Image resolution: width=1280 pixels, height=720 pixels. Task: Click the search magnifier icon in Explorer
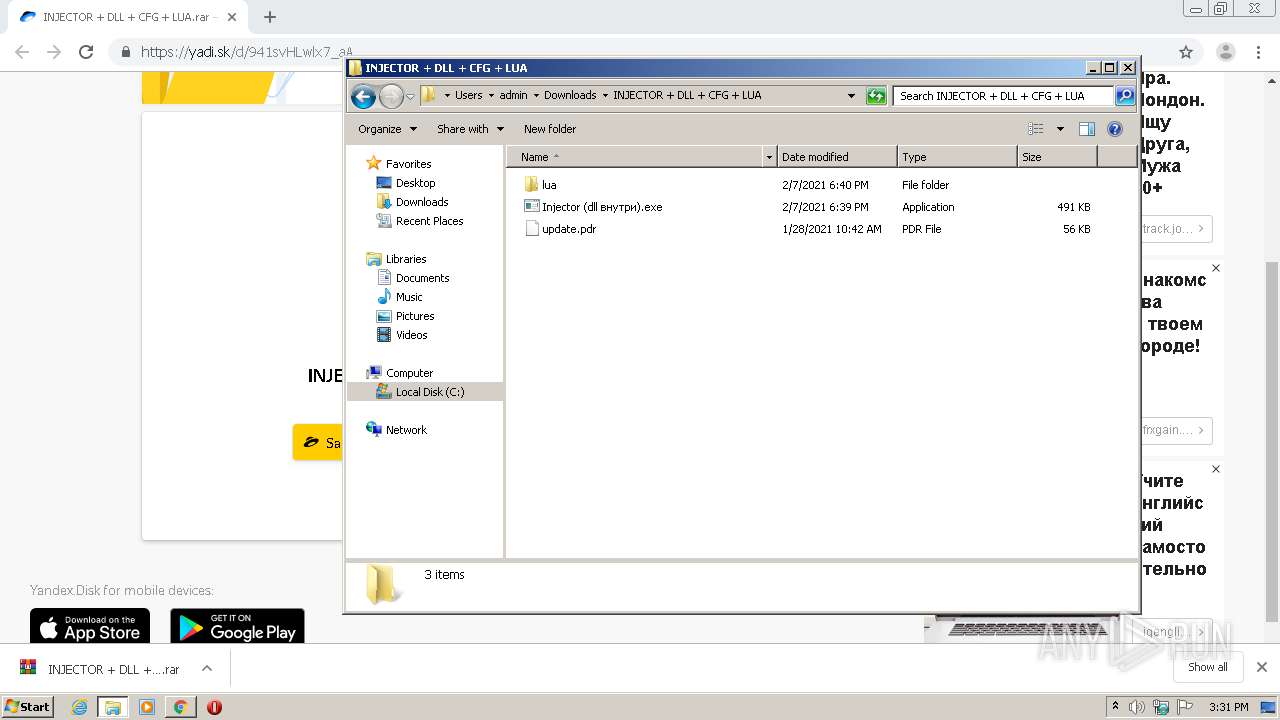[x=1125, y=96]
